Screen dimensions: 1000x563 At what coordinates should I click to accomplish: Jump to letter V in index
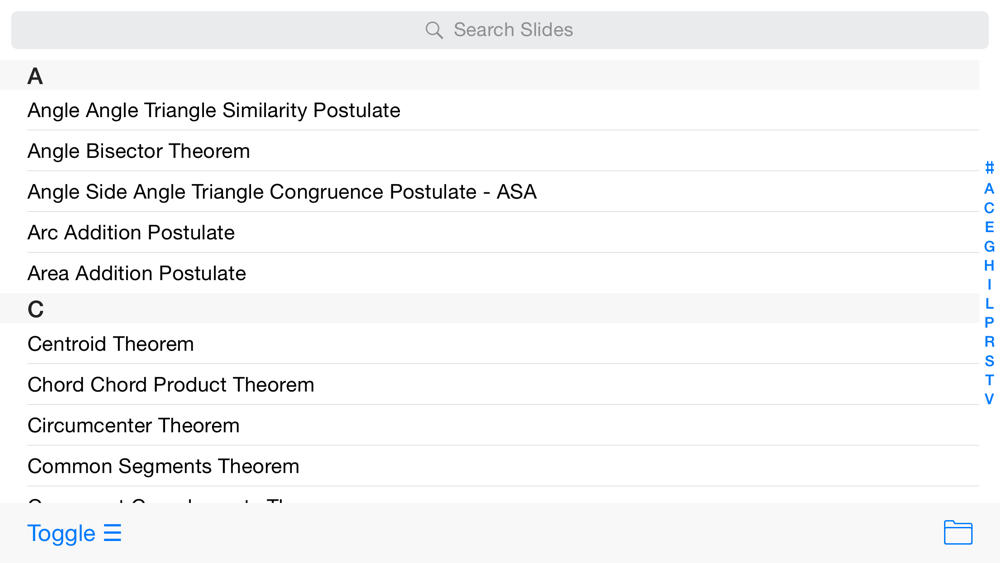[989, 399]
